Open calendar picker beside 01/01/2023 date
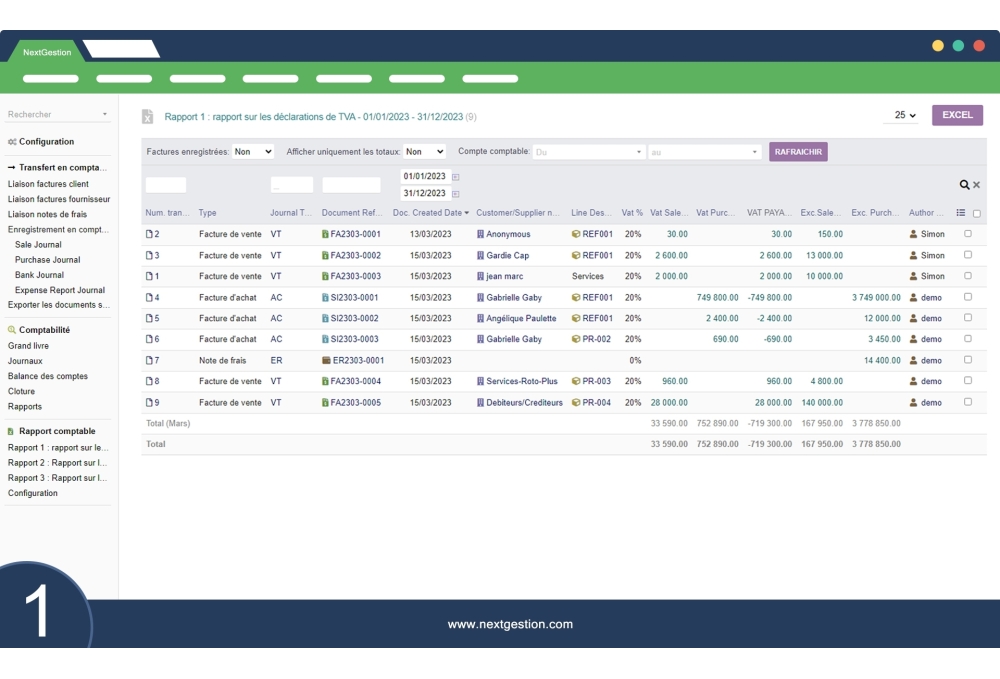The height and width of the screenshot is (679, 1000). [x=456, y=177]
